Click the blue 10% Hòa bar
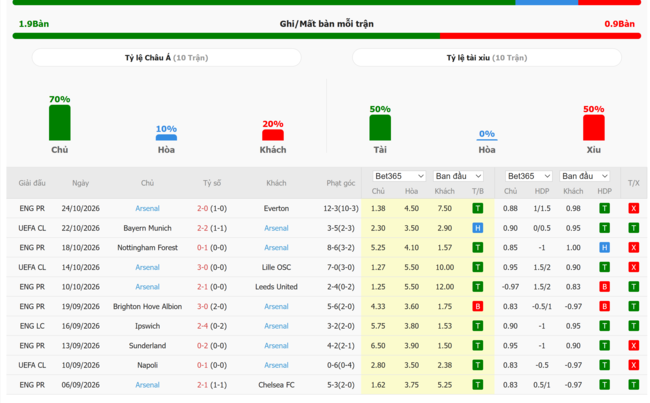 [166, 137]
